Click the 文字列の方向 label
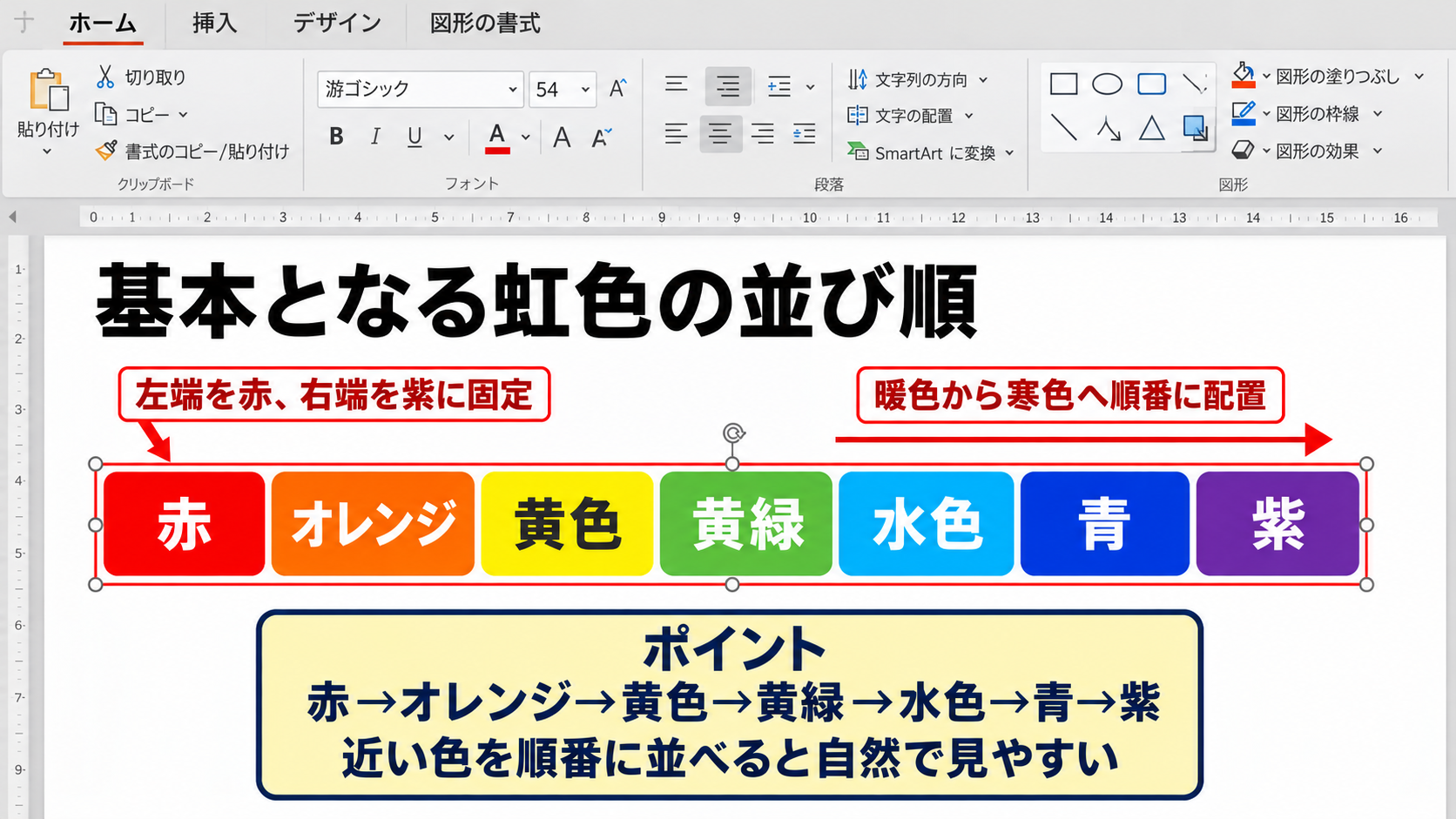This screenshot has height=819, width=1456. pos(921,80)
